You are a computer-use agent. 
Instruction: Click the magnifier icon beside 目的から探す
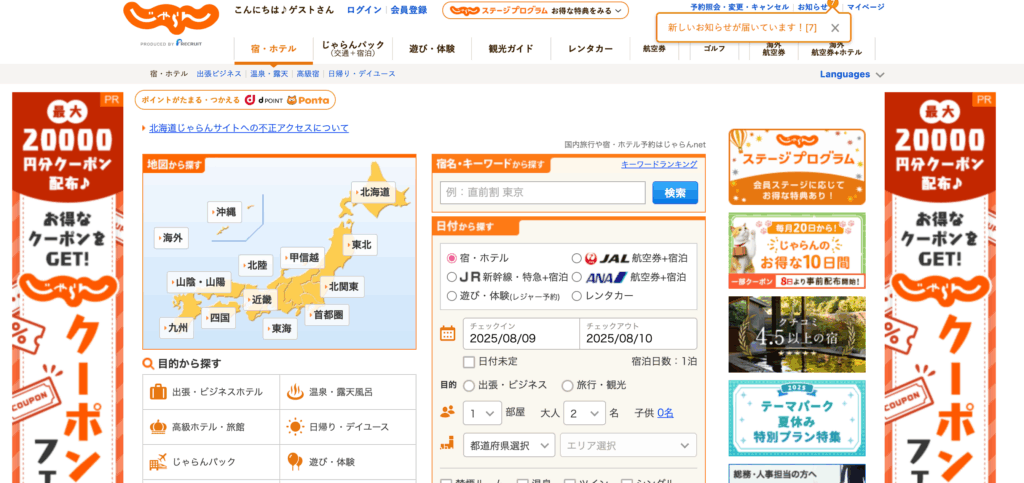pyautogui.click(x=148, y=364)
